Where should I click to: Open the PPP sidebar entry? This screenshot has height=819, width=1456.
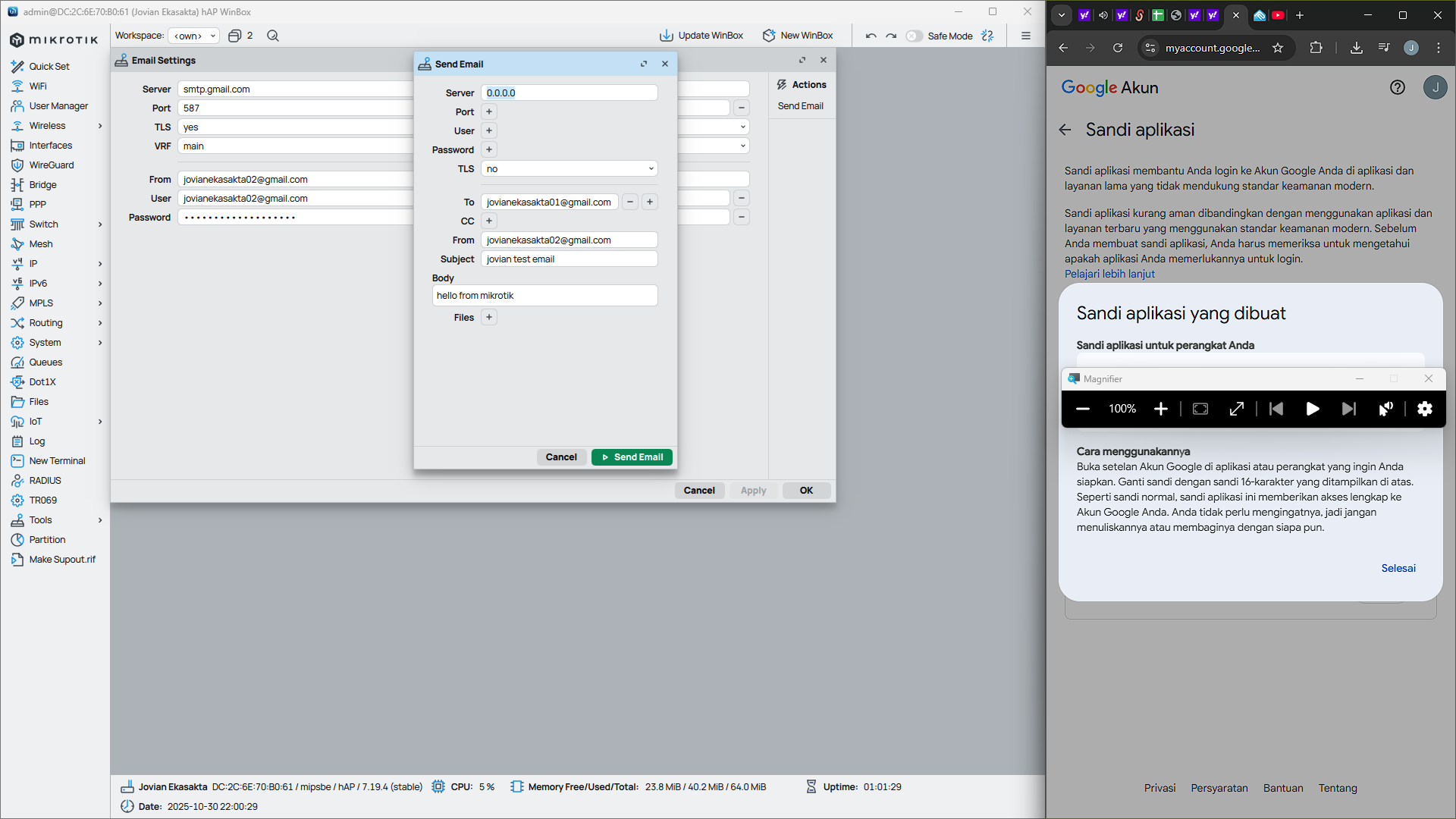click(x=38, y=205)
